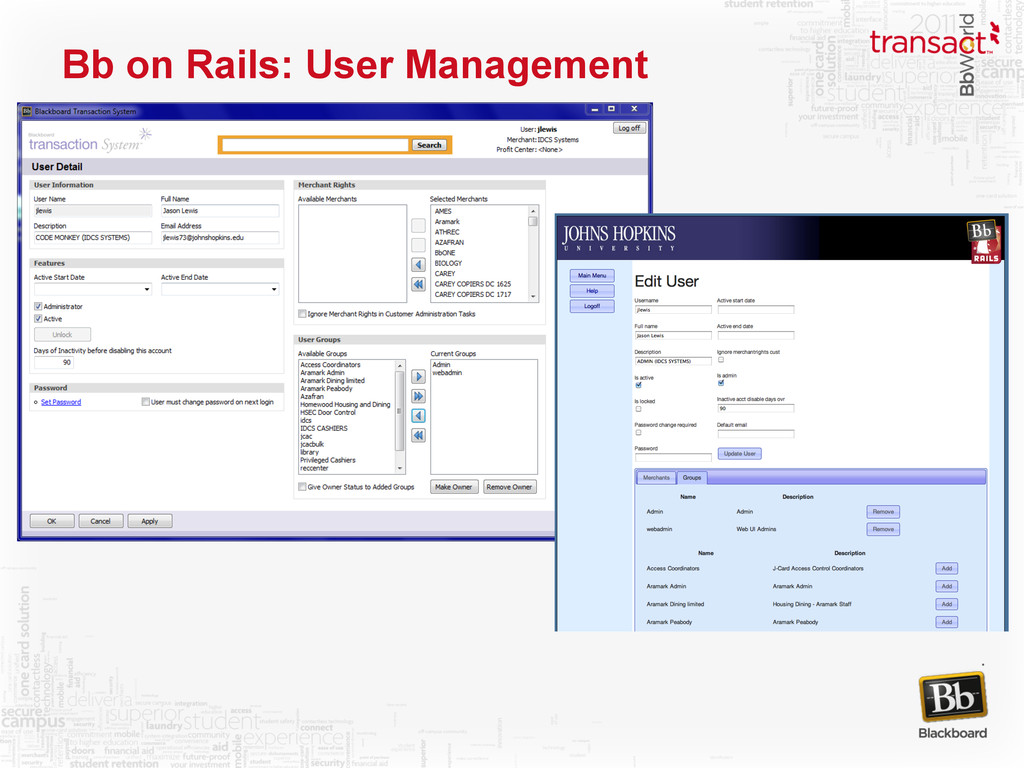Click the Search button
1024x768 pixels.
click(429, 145)
